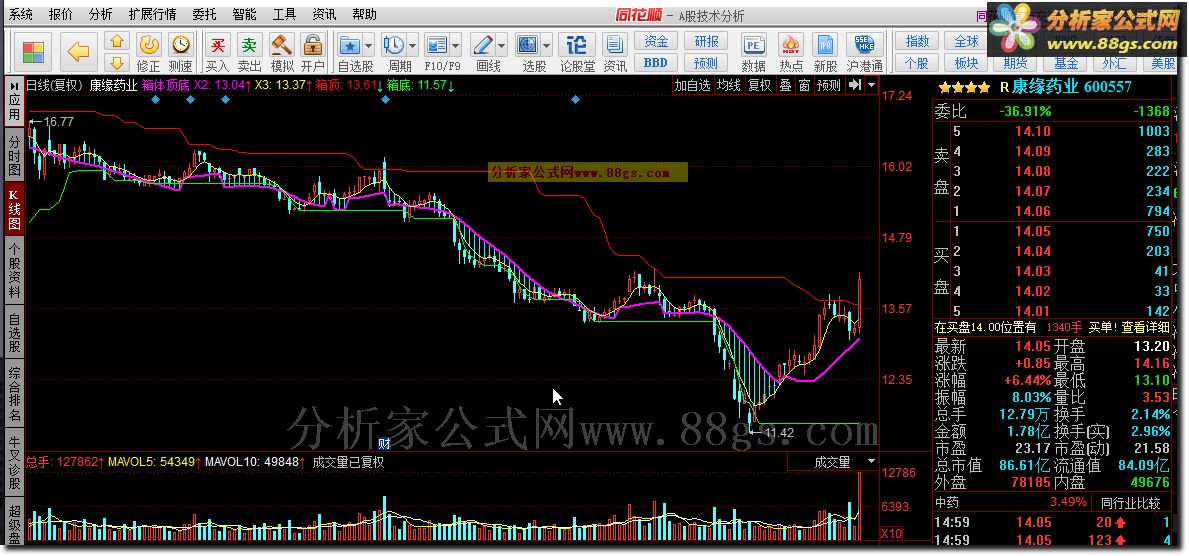Click the 基金 button
Viewport: 1189px width, 556px height.
point(1065,63)
